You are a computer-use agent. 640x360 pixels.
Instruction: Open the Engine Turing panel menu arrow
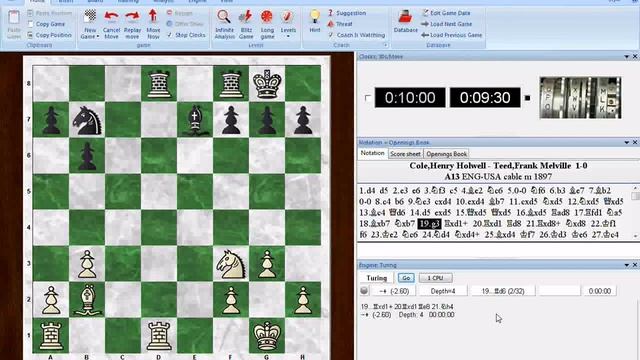(627, 265)
